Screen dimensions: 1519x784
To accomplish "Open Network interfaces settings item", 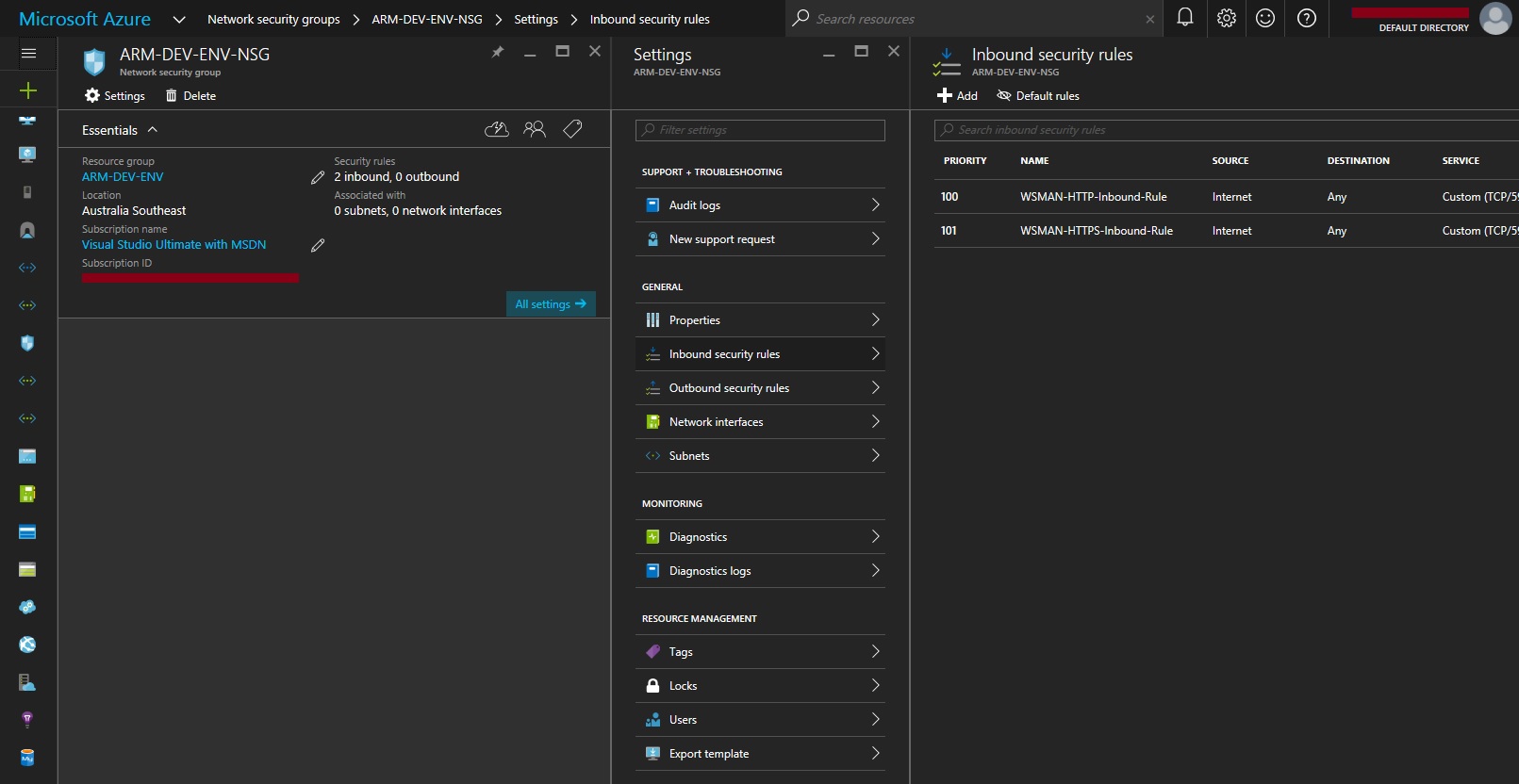I will (x=760, y=422).
